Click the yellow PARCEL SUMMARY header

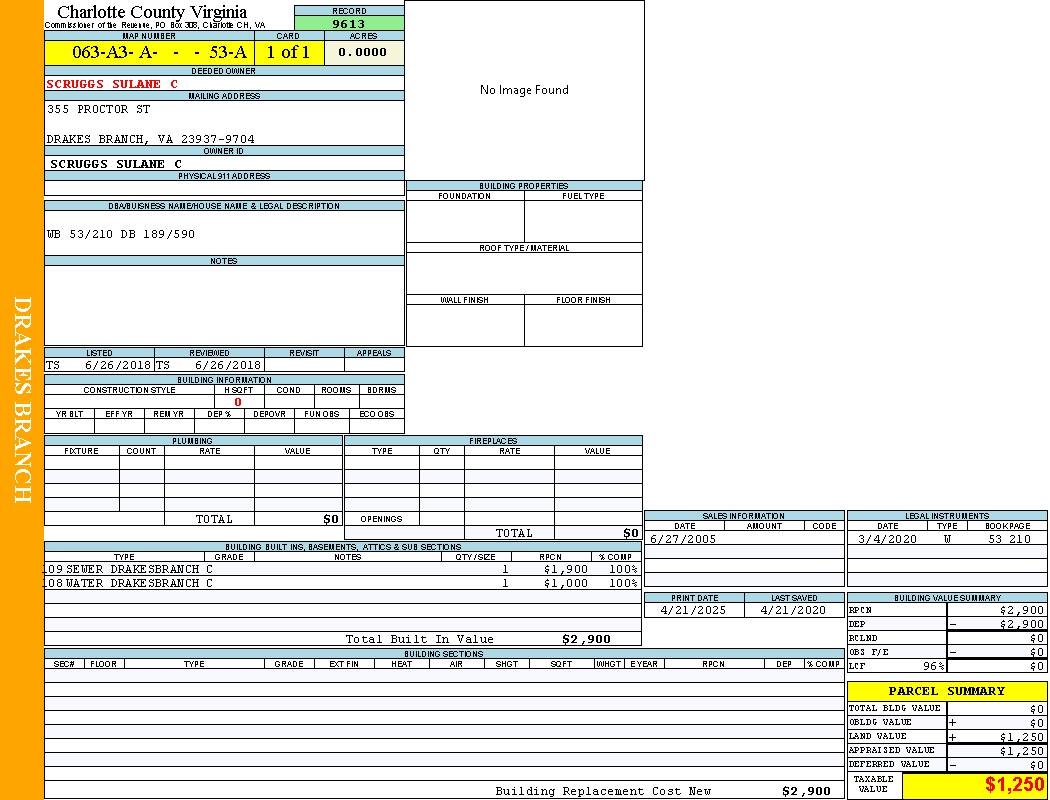coord(946,691)
